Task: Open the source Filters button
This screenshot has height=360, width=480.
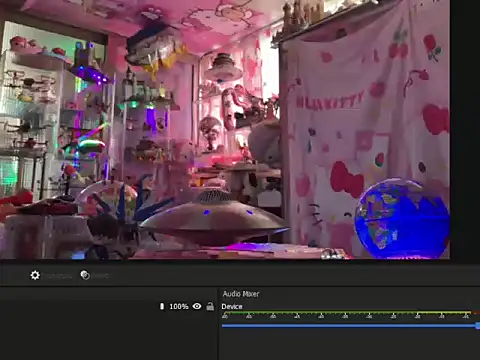Action: 95,275
